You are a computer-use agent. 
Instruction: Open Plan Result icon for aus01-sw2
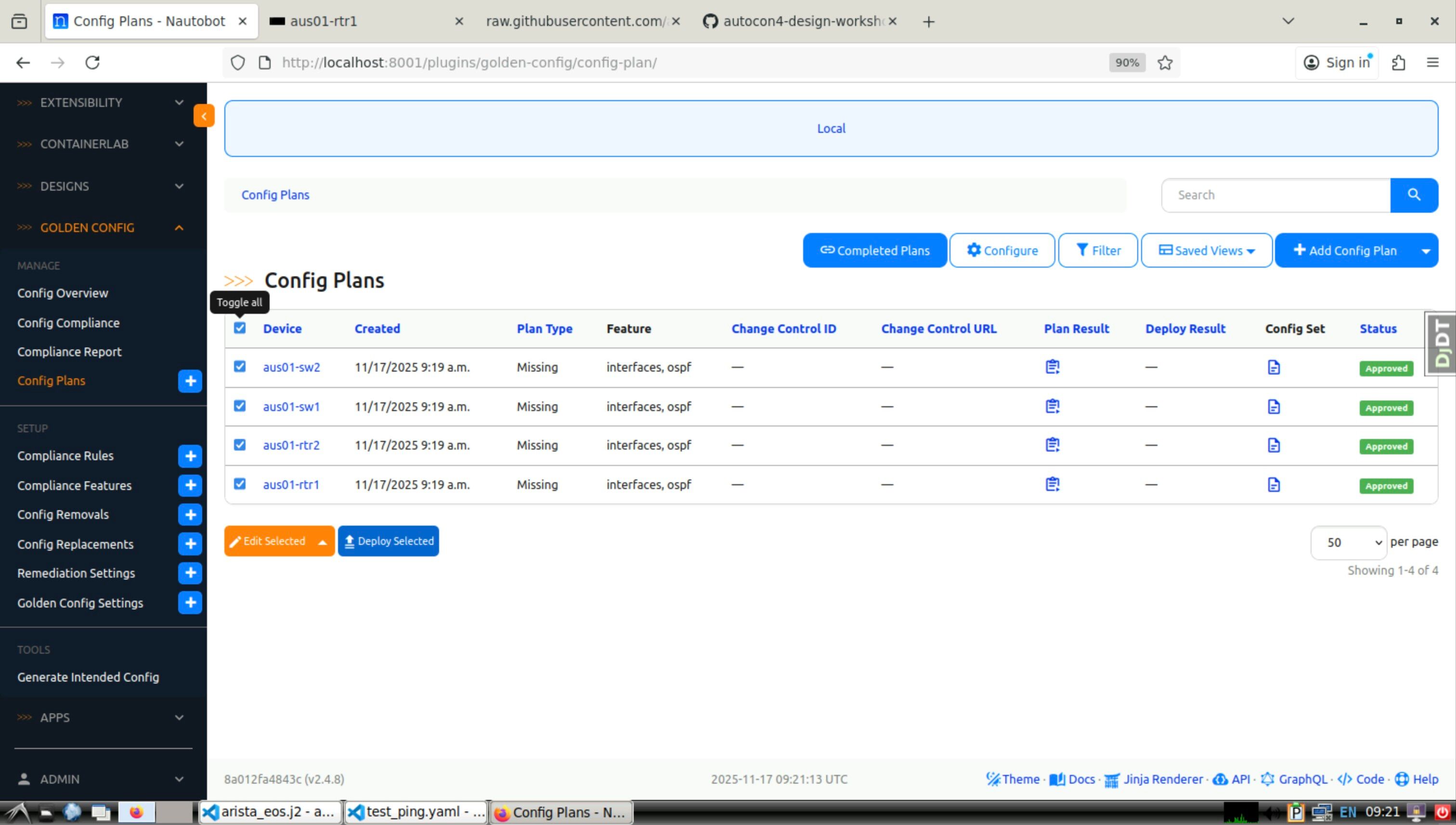point(1052,367)
